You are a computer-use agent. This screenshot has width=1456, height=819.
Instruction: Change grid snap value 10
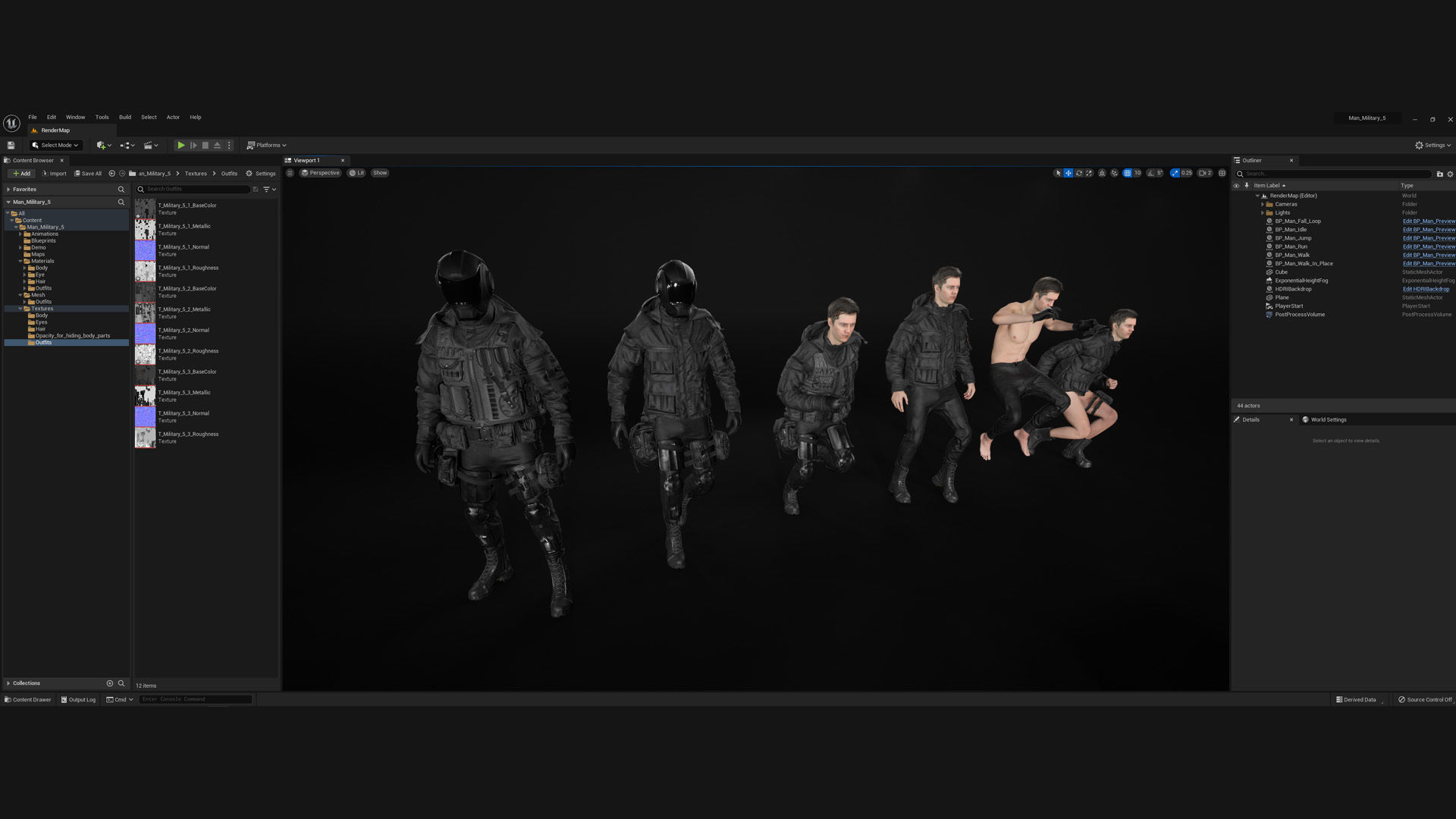(1137, 173)
